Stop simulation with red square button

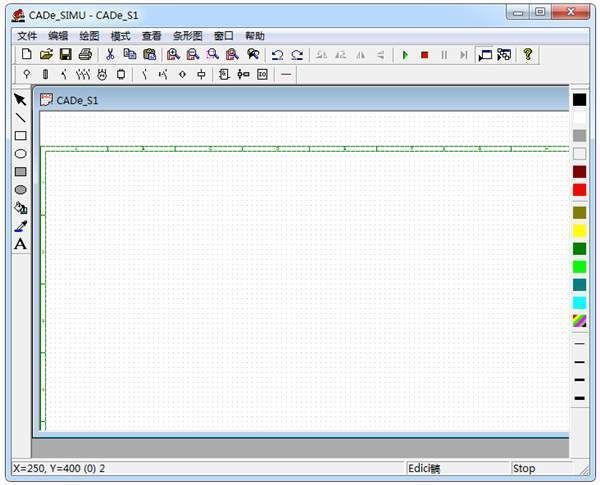(424, 55)
